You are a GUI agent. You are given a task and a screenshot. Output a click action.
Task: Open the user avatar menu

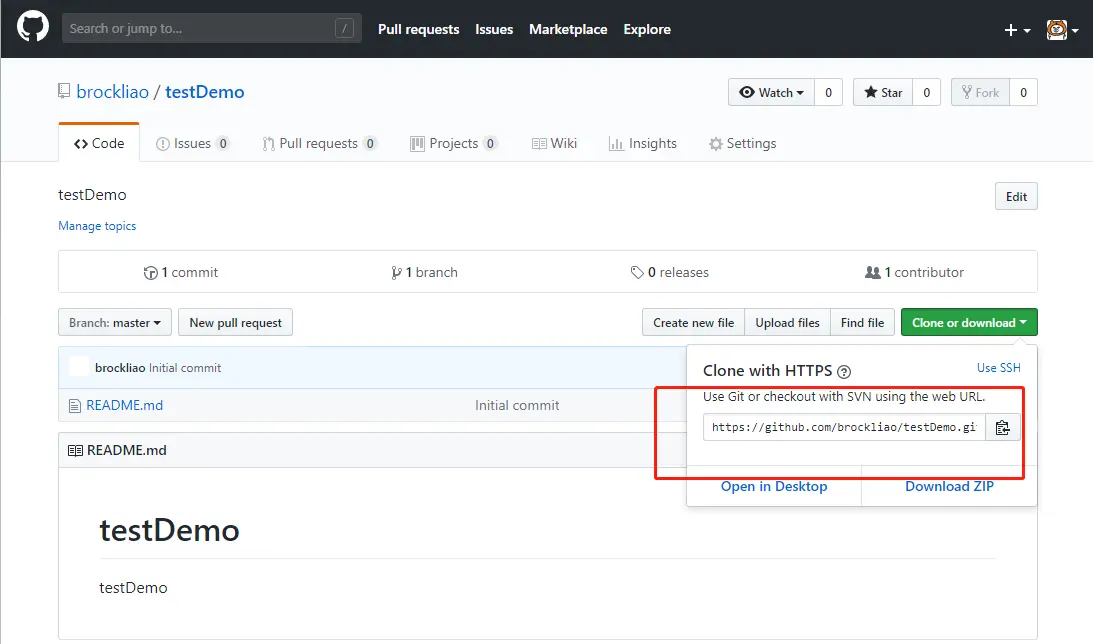click(x=1062, y=30)
